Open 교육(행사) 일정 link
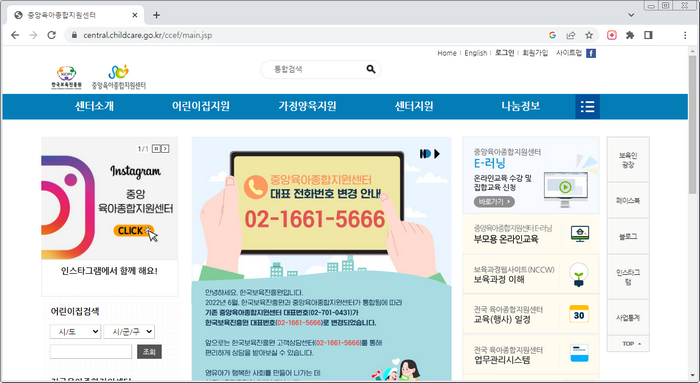This screenshot has height=383, width=700. click(502, 320)
